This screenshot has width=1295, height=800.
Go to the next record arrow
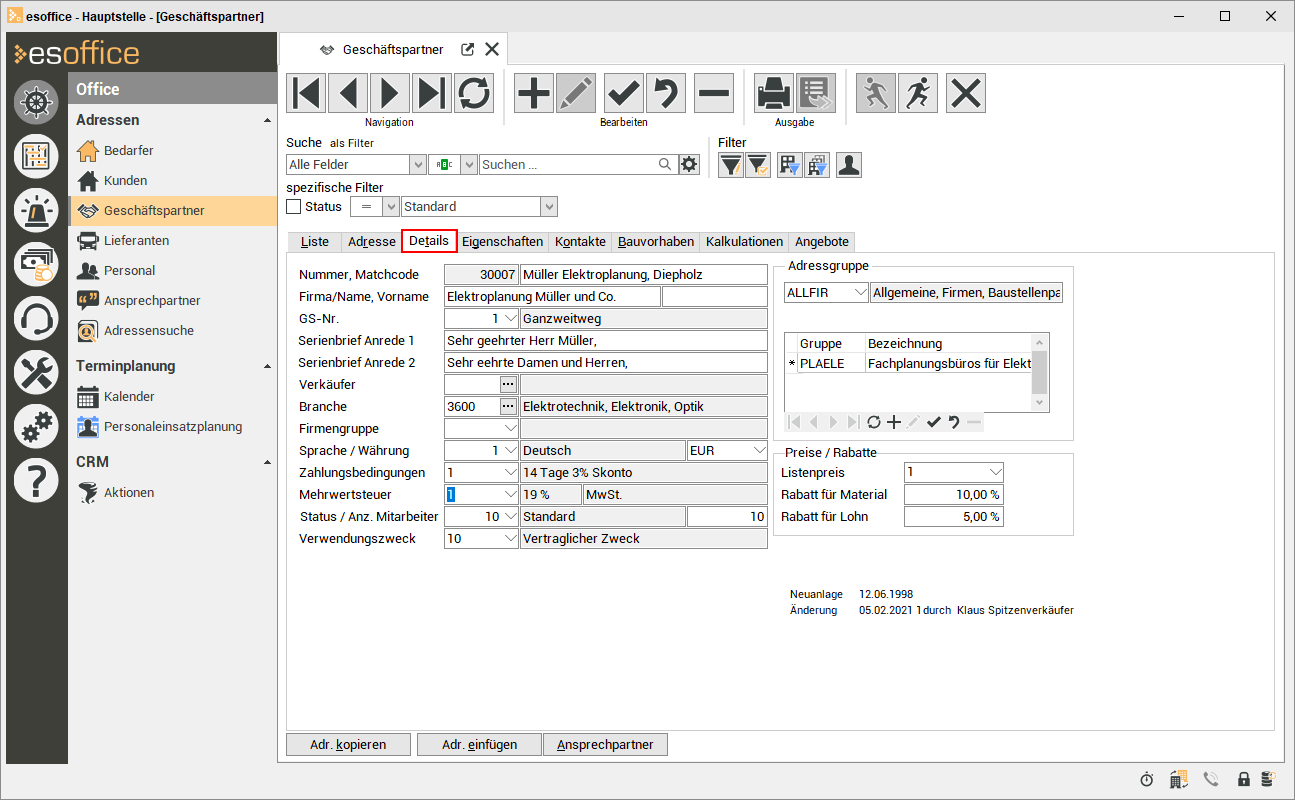click(x=390, y=93)
